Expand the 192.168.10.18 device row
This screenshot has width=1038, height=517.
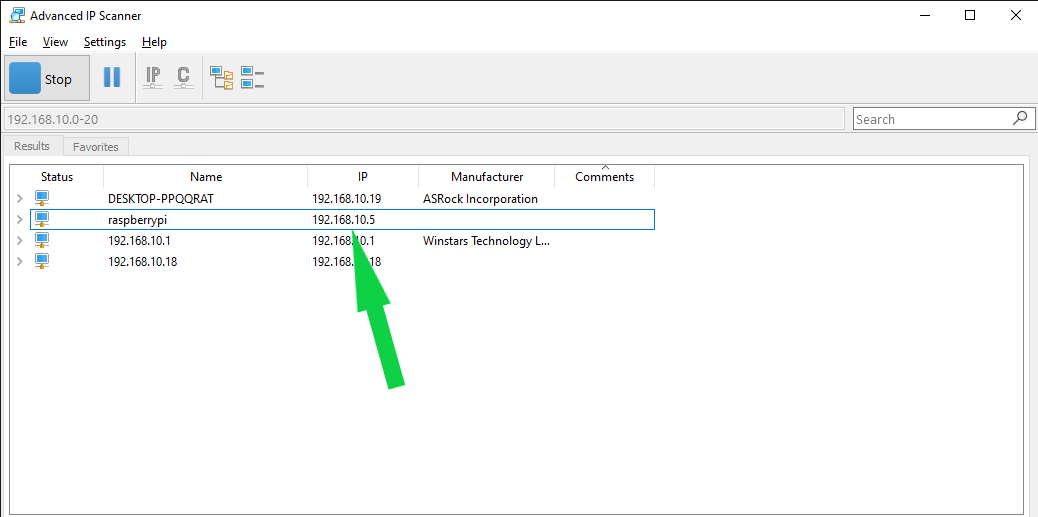pyautogui.click(x=19, y=262)
